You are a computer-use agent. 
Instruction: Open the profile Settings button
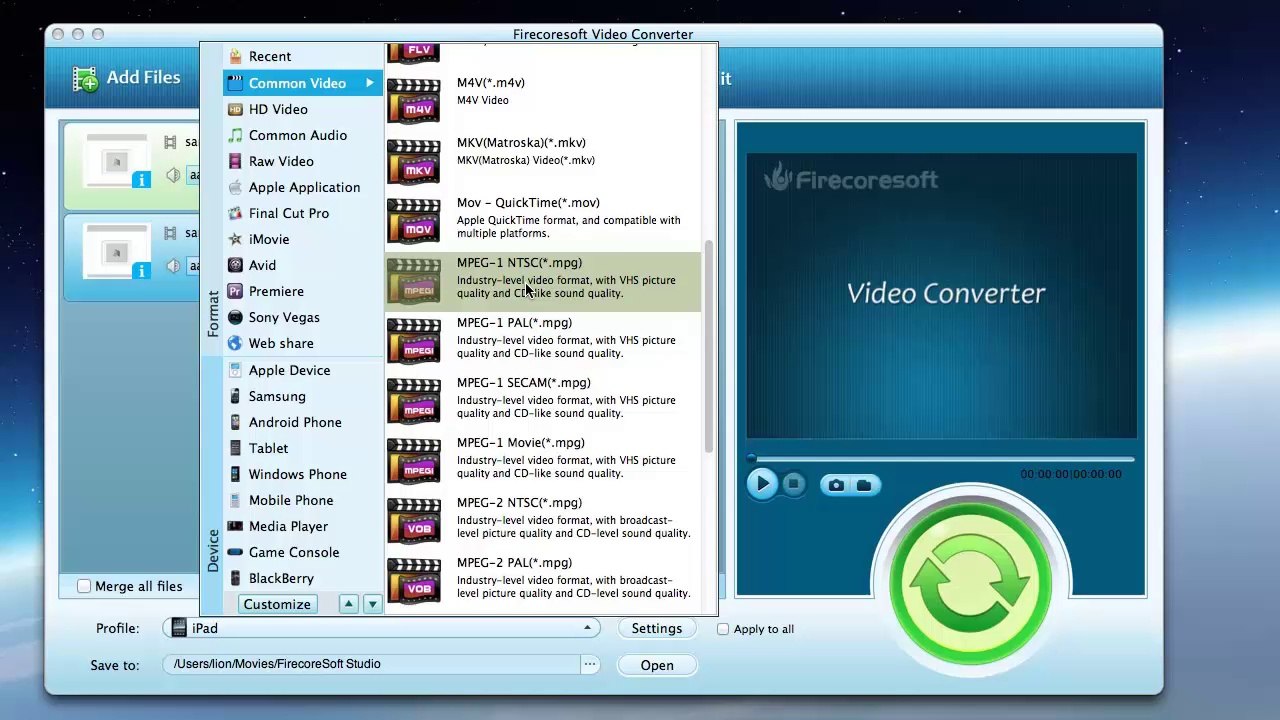pos(657,628)
